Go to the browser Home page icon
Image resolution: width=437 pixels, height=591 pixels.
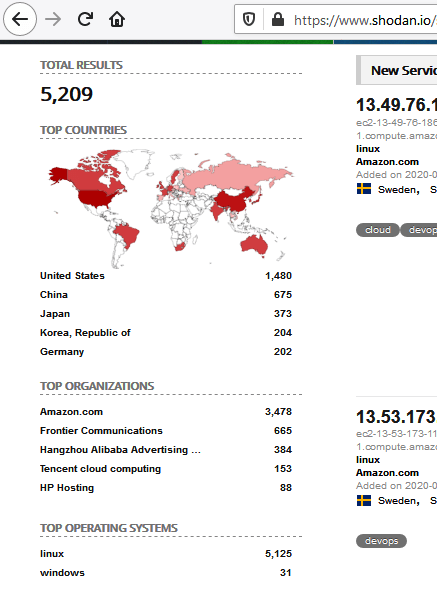click(117, 19)
